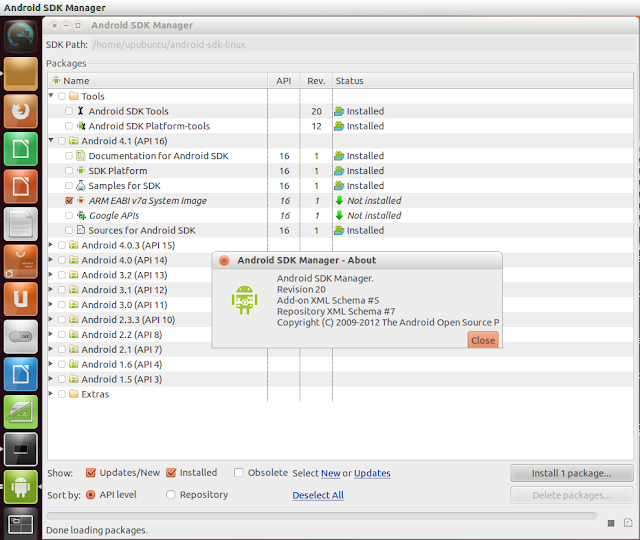This screenshot has width=640, height=540.
Task: Collapse the Tools tree node
Action: 51,96
